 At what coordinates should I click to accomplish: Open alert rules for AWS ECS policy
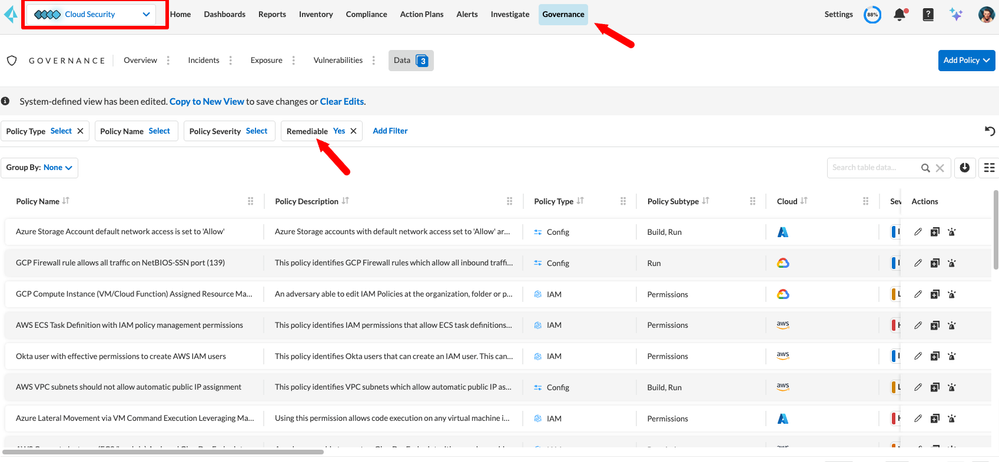[951, 325]
